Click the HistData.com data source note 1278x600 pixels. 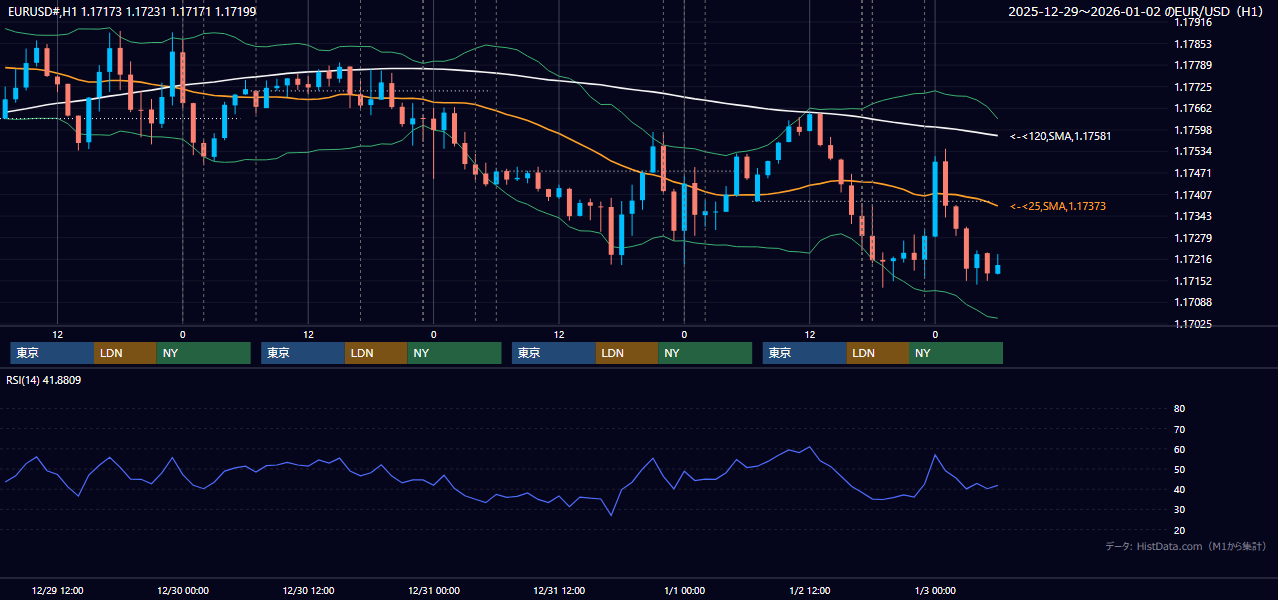[1186, 546]
